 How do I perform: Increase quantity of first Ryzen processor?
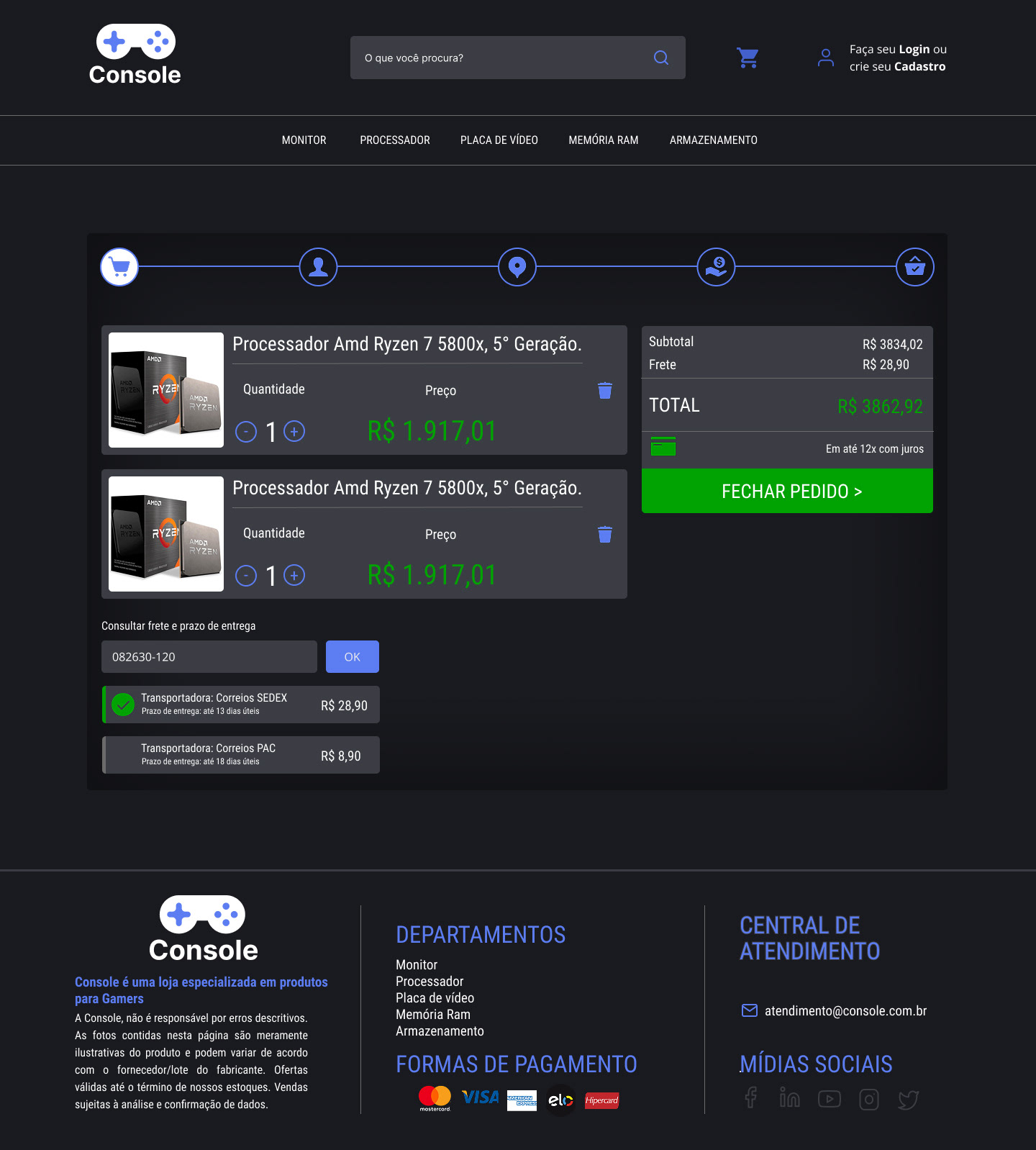[294, 431]
